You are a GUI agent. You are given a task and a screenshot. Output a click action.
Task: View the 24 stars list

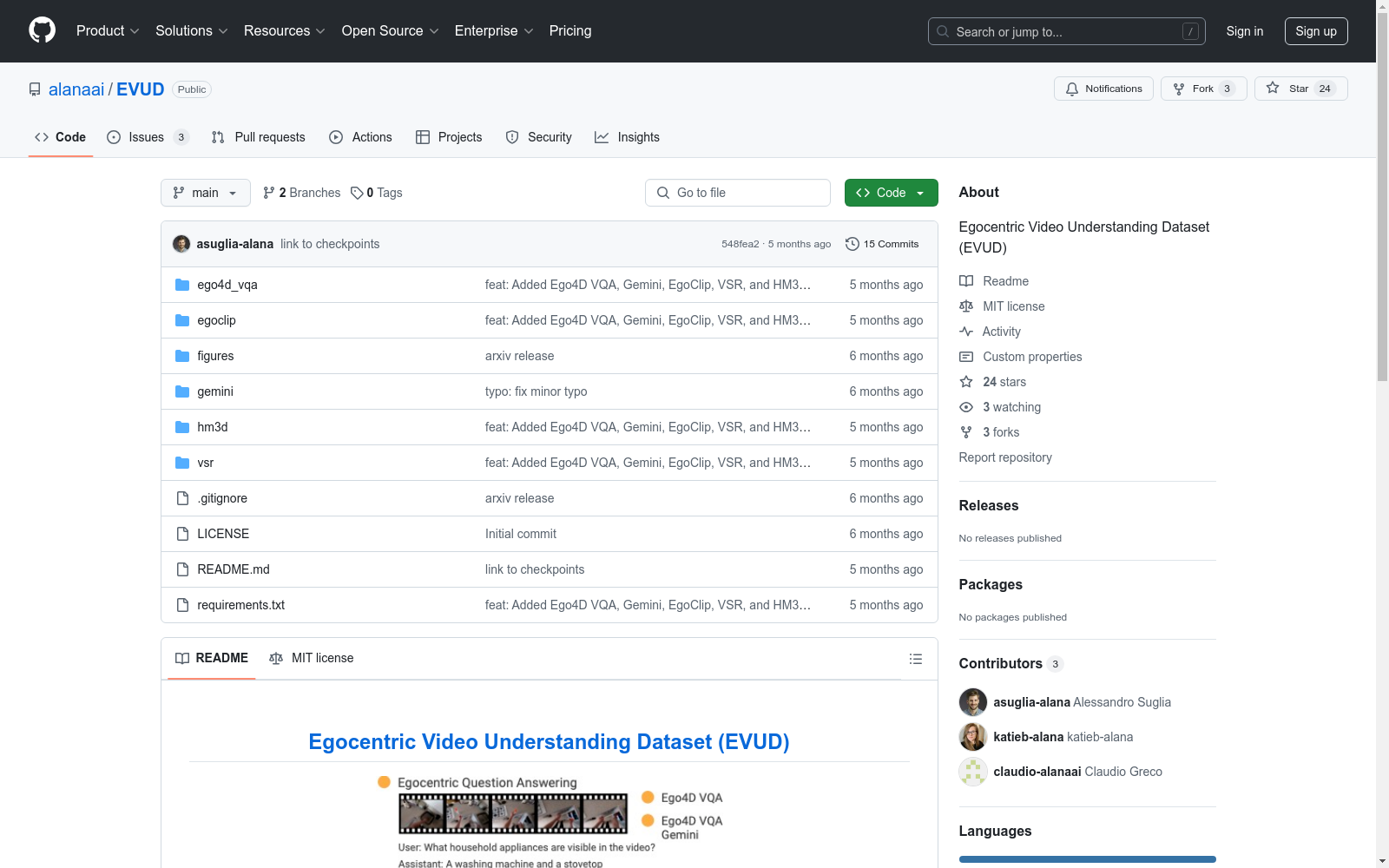click(993, 382)
